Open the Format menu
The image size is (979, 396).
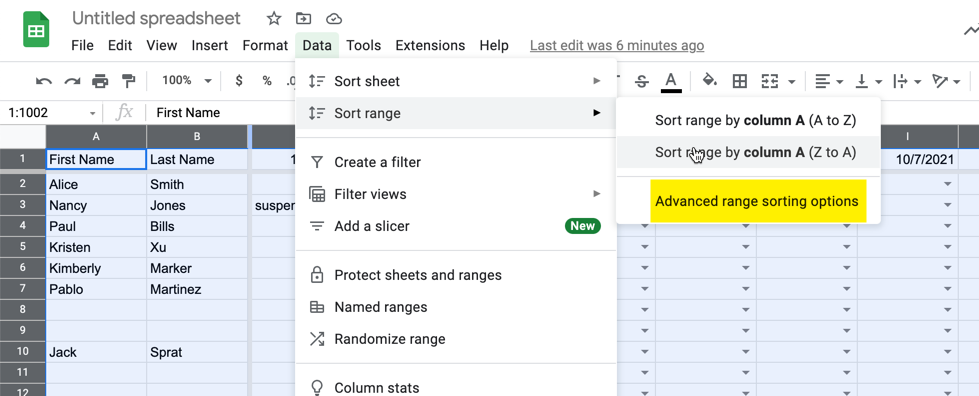click(265, 46)
